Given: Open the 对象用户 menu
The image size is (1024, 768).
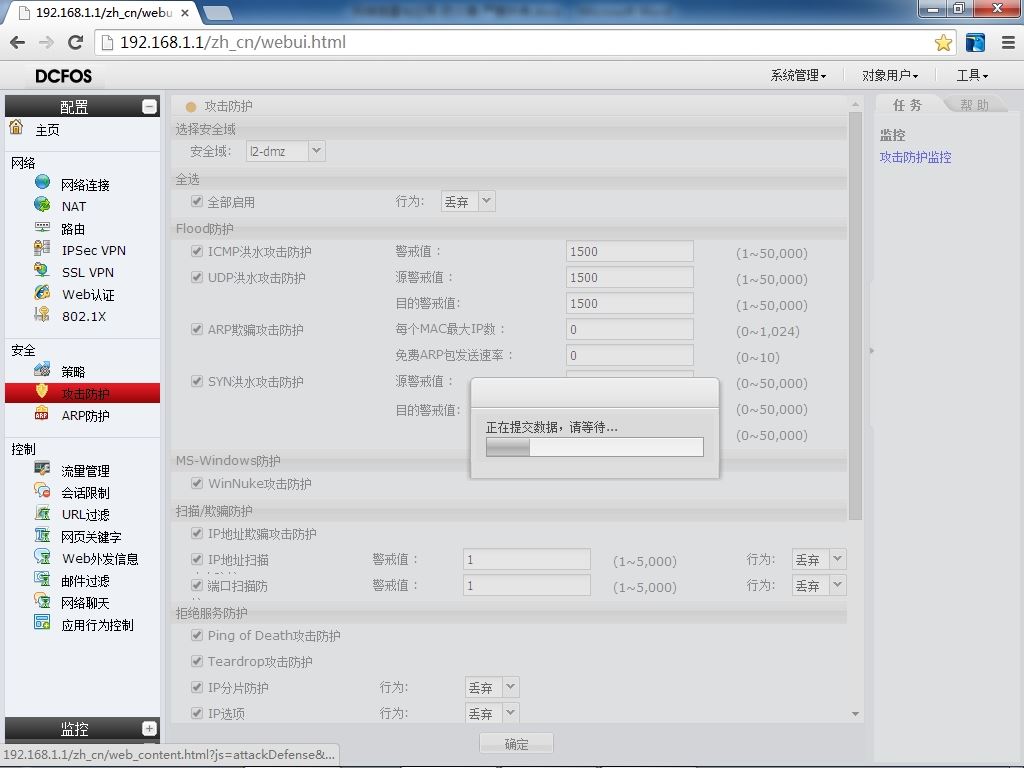Looking at the screenshot, I should (889, 76).
